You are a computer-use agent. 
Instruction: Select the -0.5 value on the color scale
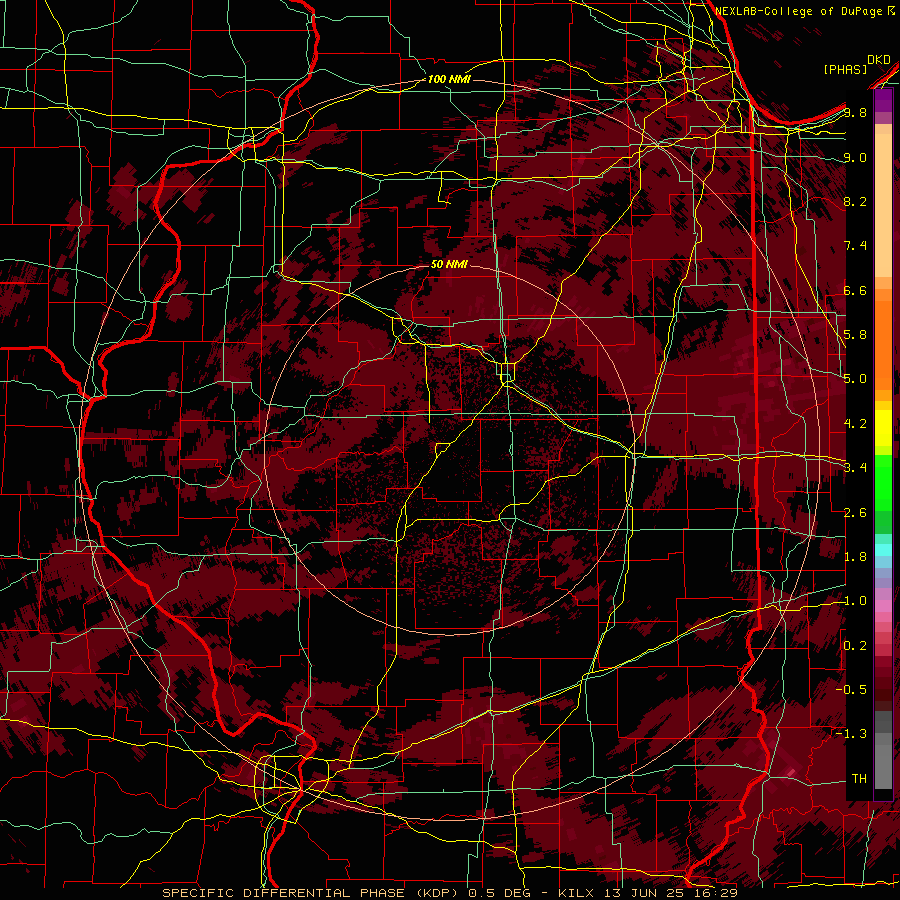point(852,690)
